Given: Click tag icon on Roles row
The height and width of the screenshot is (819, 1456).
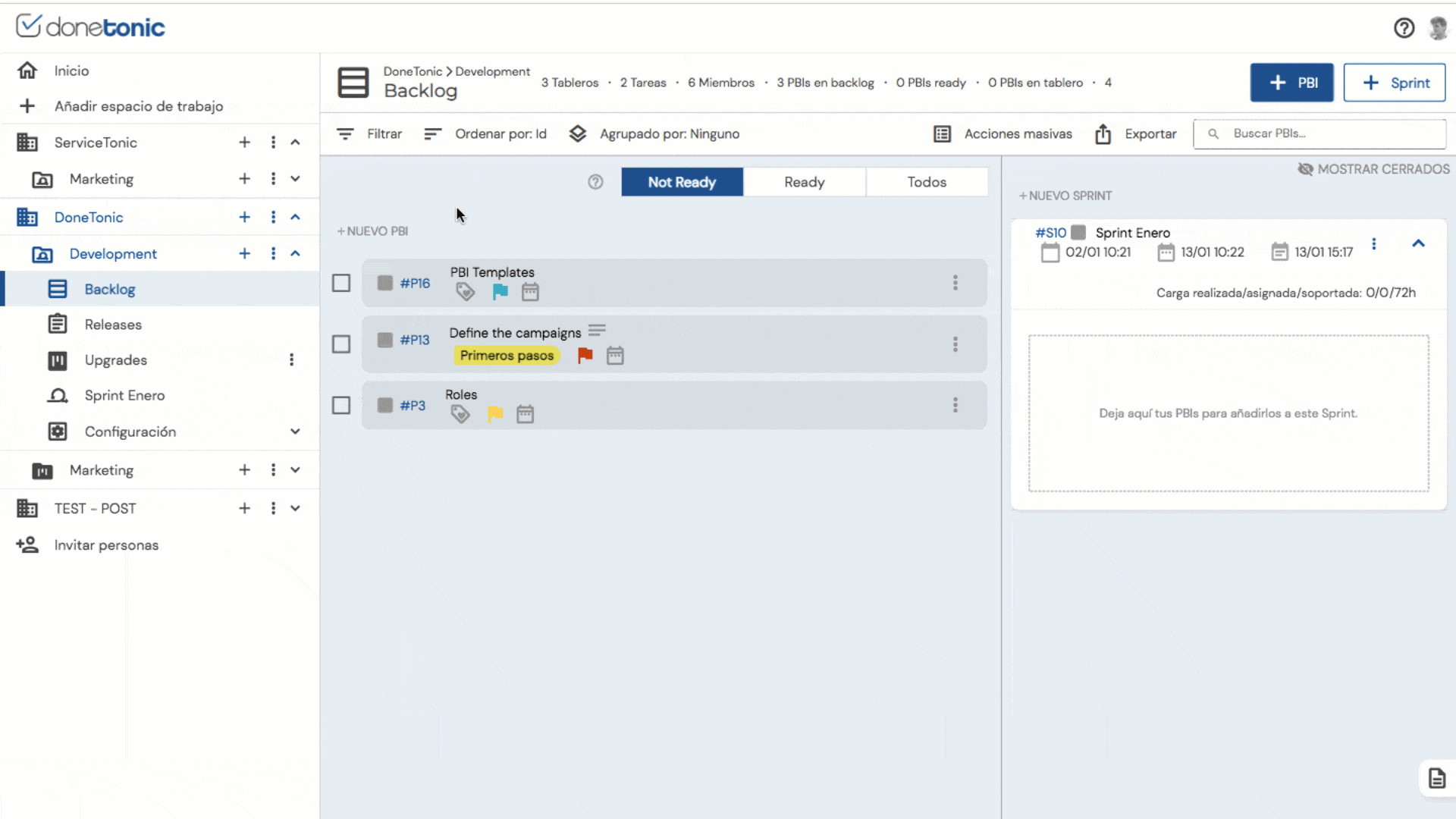Looking at the screenshot, I should [x=460, y=414].
